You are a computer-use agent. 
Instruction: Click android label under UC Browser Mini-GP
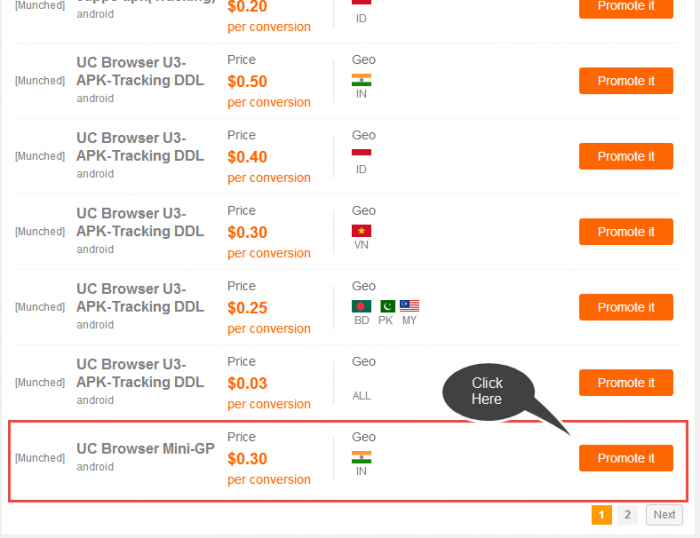pos(95,467)
